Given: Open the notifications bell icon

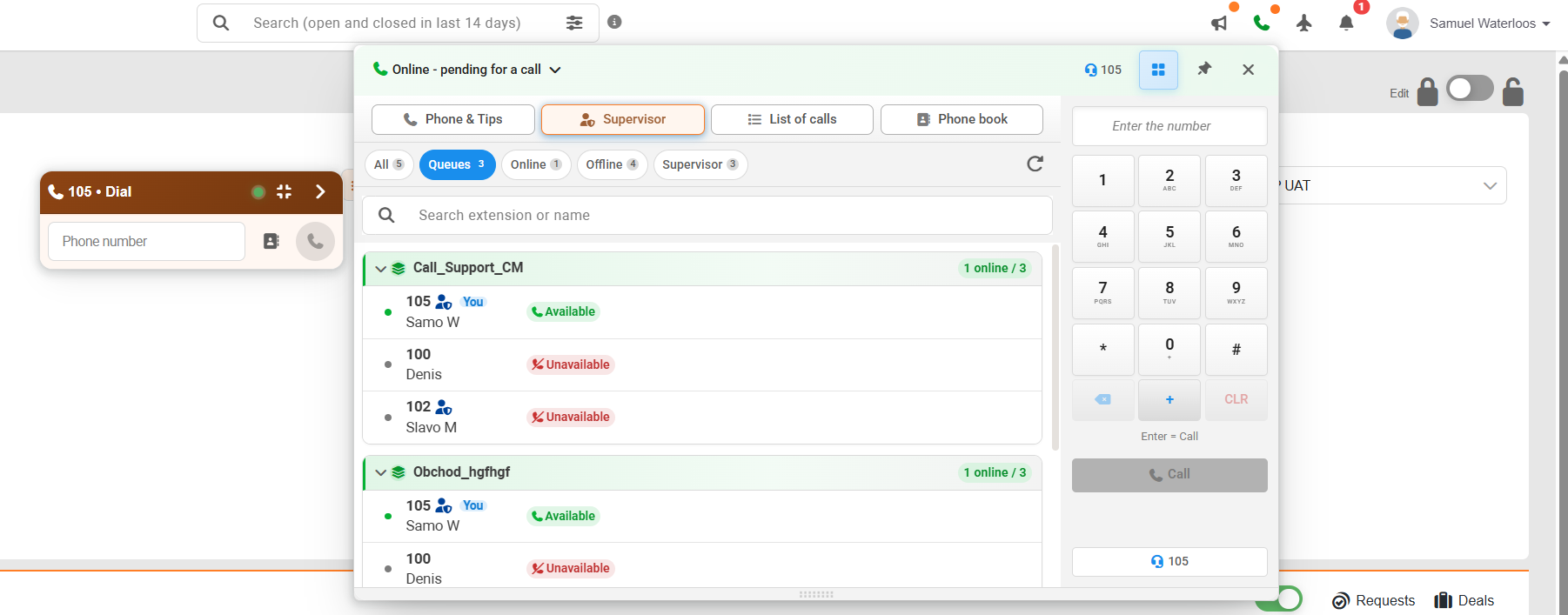Looking at the screenshot, I should (x=1346, y=23).
